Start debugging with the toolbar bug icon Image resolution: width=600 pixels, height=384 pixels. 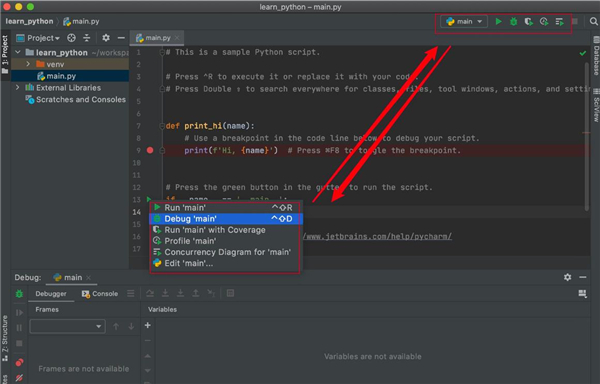514,21
